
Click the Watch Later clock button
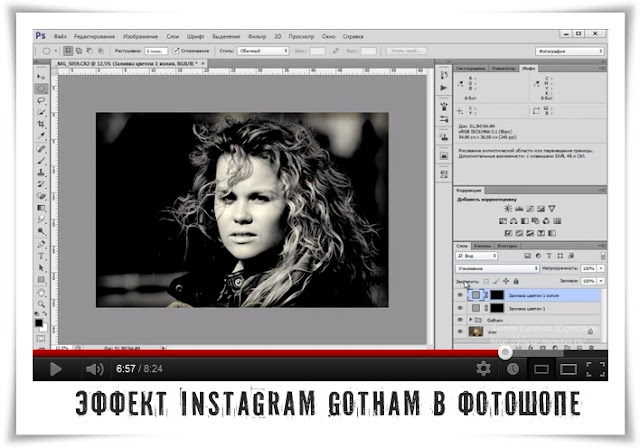point(513,369)
